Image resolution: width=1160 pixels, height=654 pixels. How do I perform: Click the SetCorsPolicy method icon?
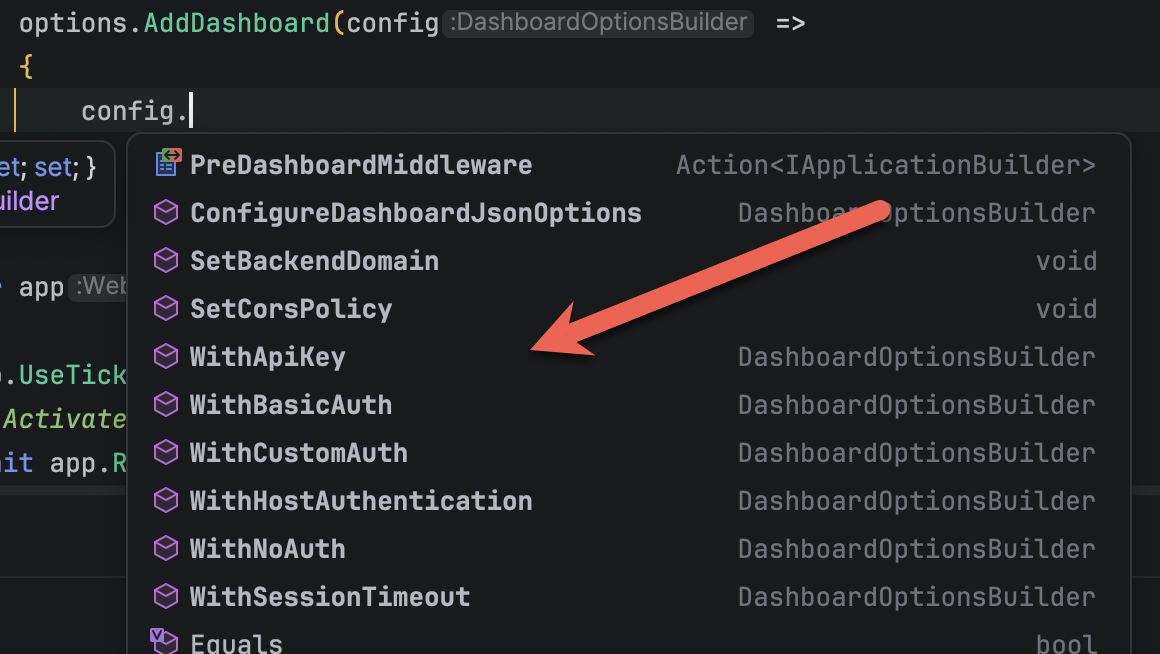tap(165, 309)
